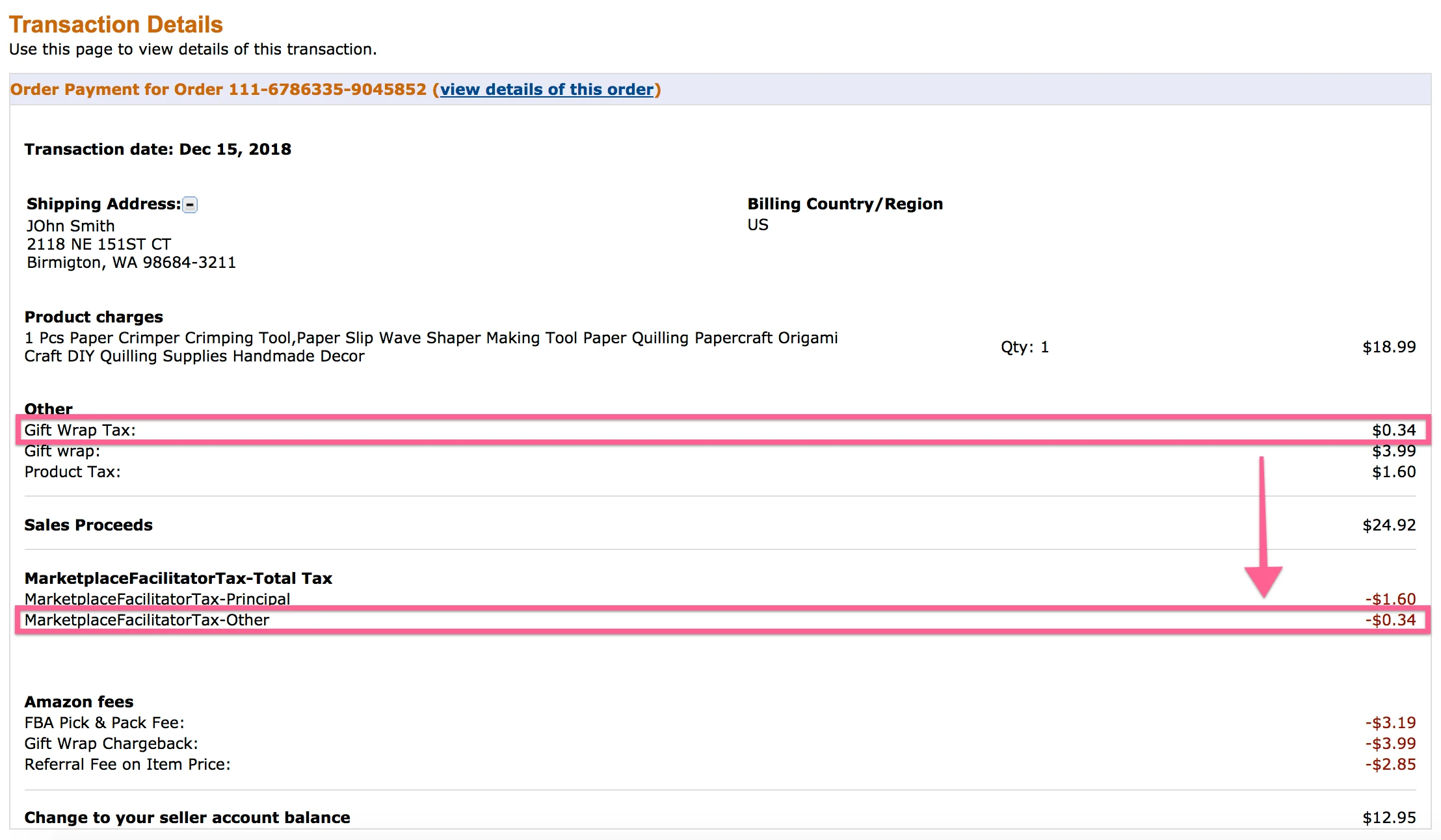Select the Gift Wrap Tax label
The image size is (1441, 840).
[80, 430]
